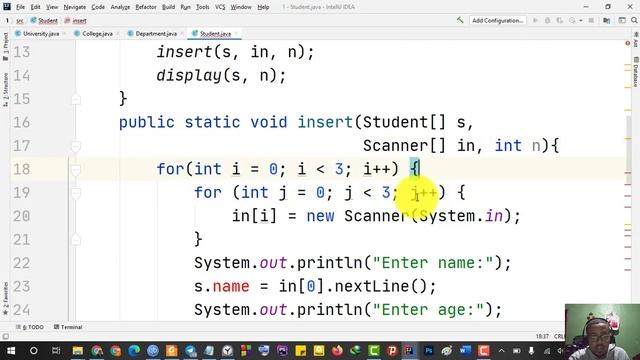Open Project Structure icon in toolbar
The image size is (640, 360).
pyautogui.click(x=607, y=20)
